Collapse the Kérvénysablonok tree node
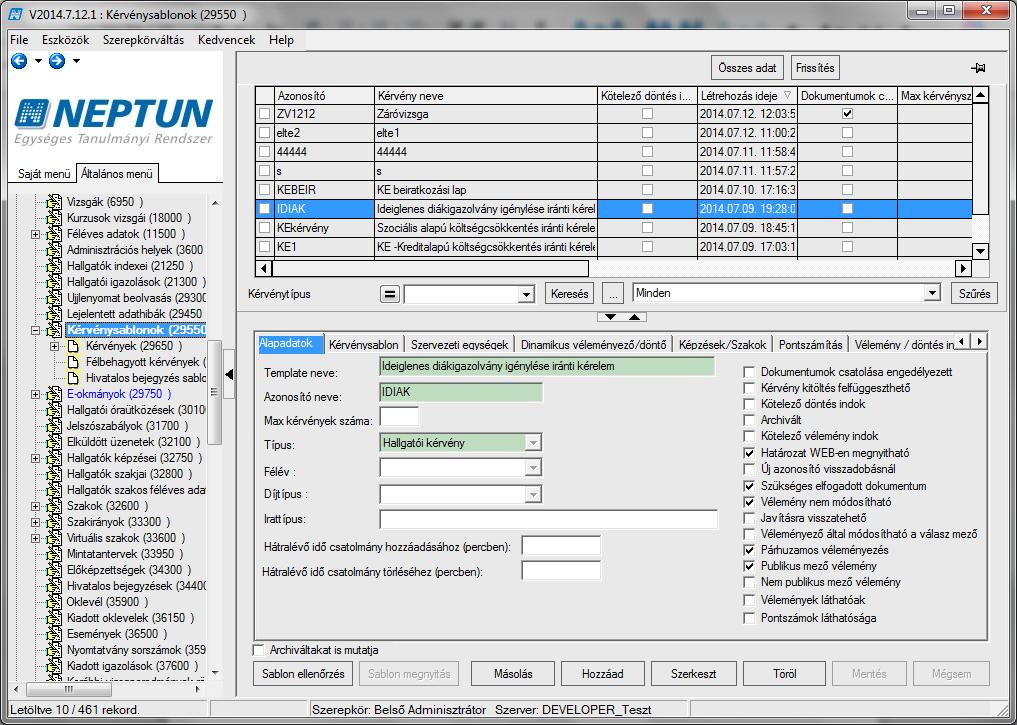This screenshot has height=725, width=1017. (x=36, y=330)
